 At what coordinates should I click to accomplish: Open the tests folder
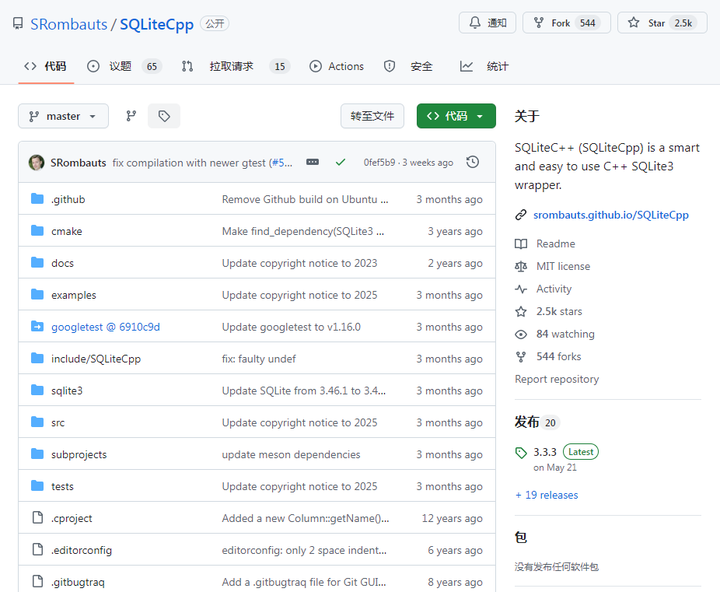pos(62,486)
